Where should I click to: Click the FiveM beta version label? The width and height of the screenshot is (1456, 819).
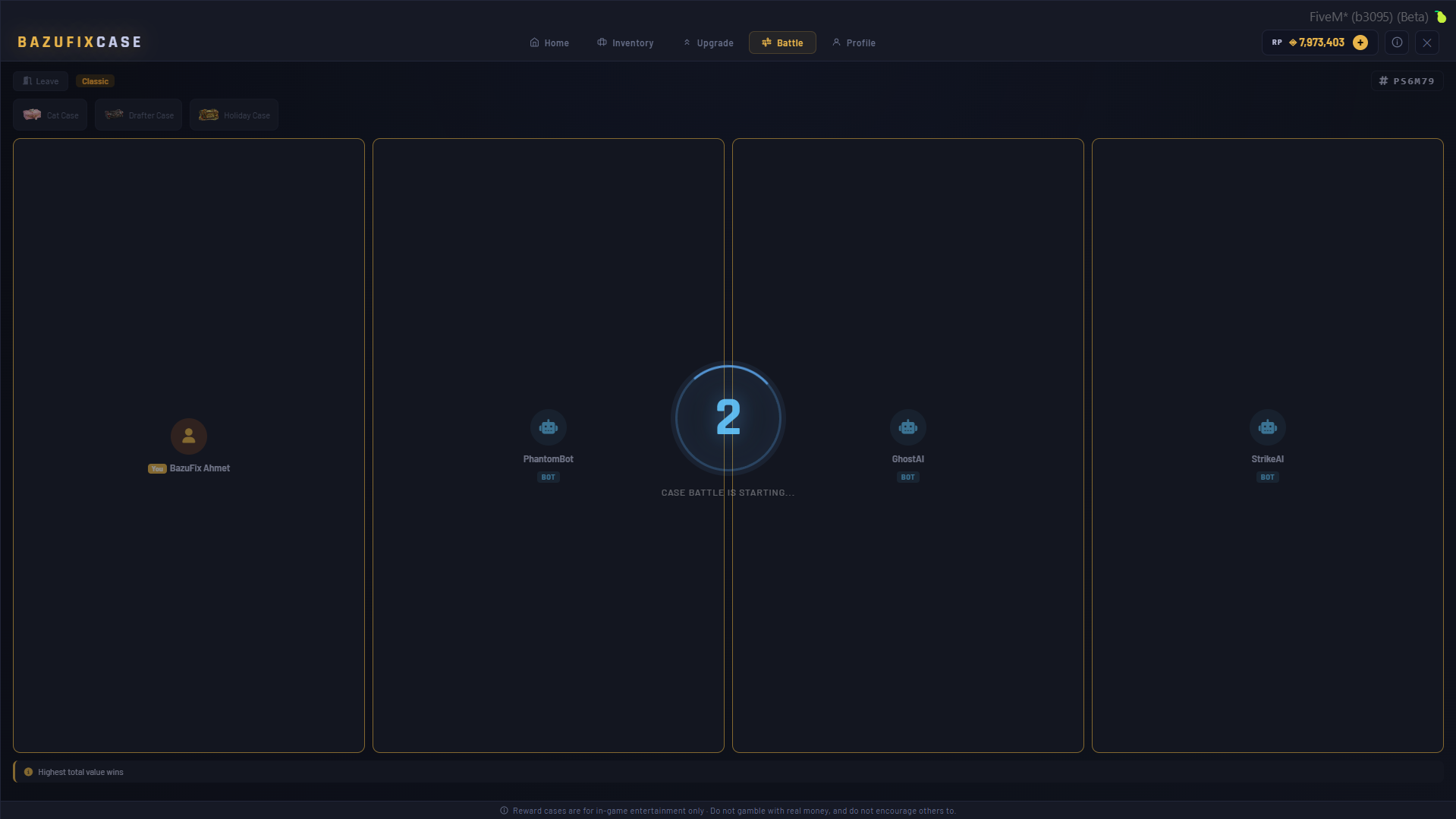click(1369, 17)
